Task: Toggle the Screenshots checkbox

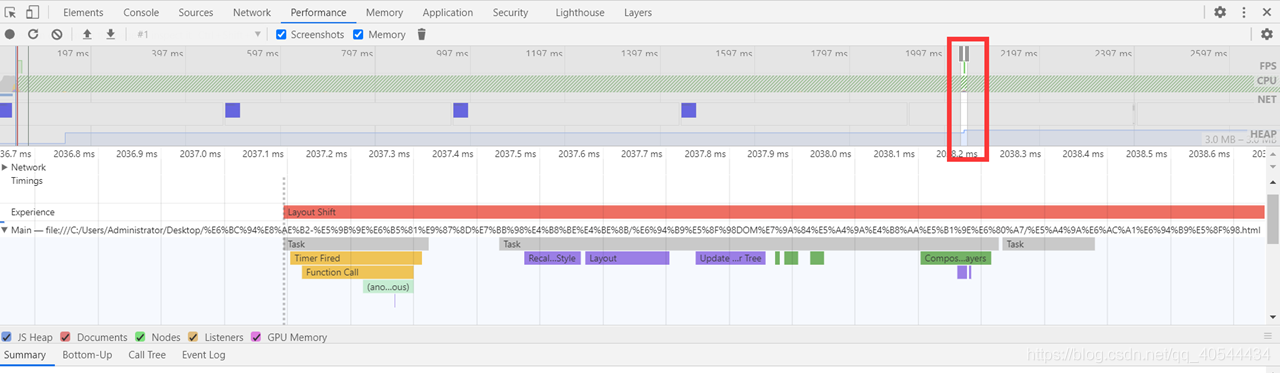Action: tap(281, 34)
